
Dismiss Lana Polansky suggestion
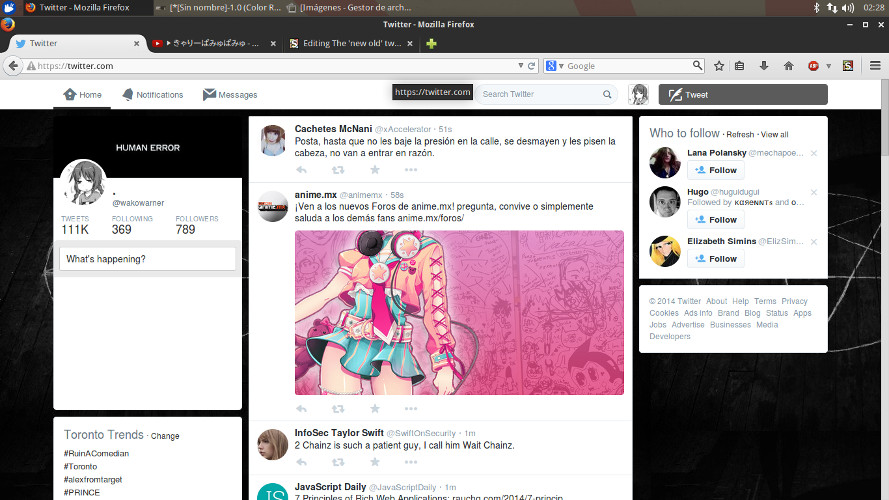(x=814, y=153)
